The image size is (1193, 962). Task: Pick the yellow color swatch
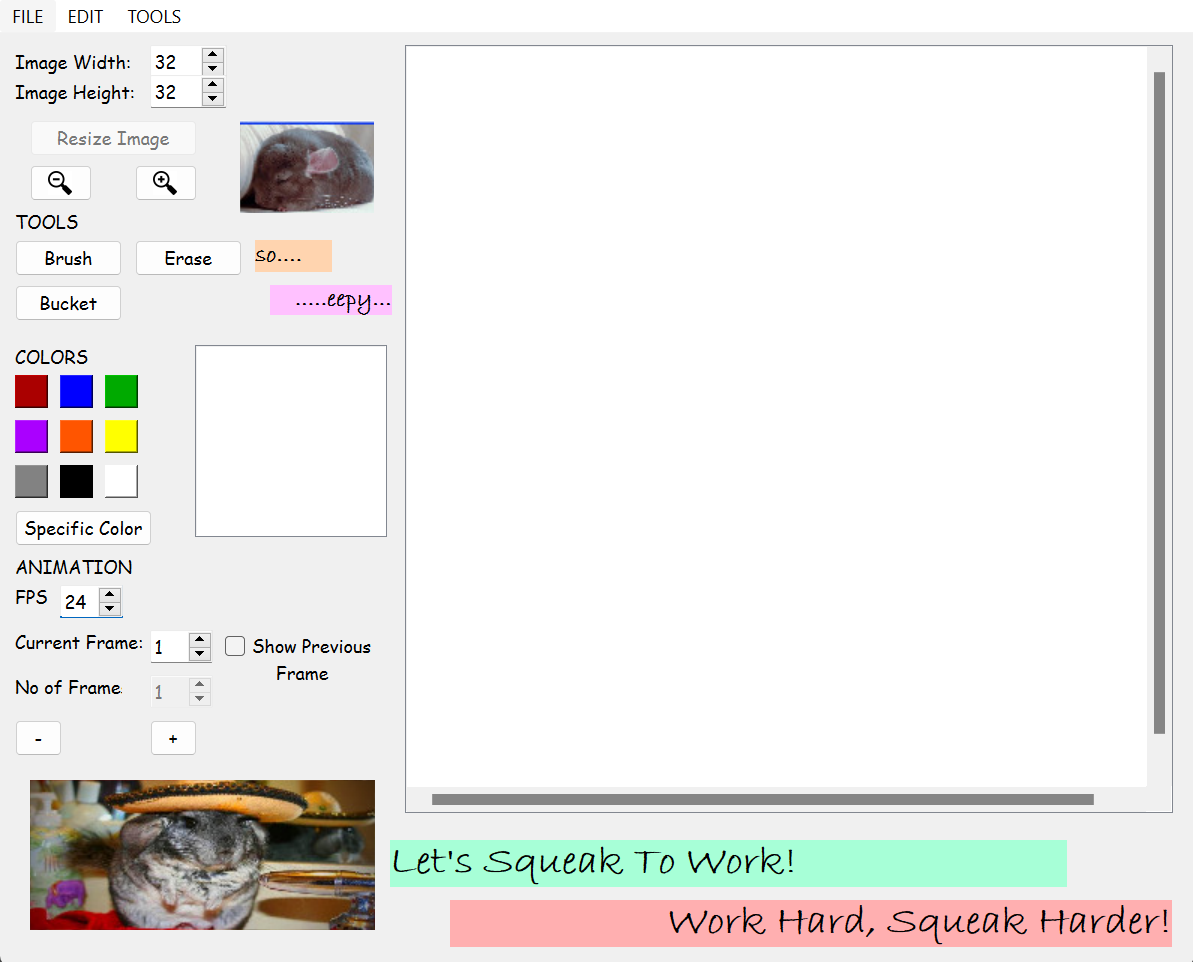[121, 436]
